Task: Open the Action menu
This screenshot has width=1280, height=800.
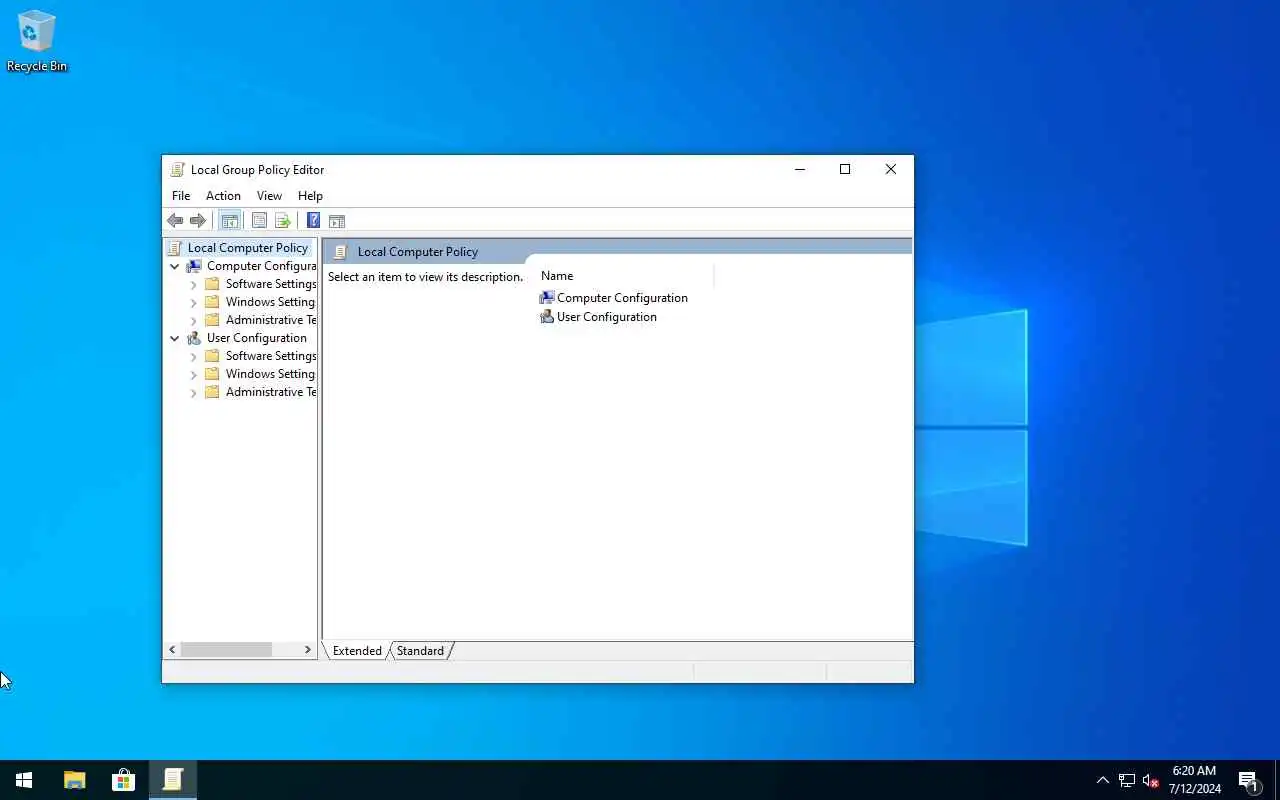Action: 223,196
